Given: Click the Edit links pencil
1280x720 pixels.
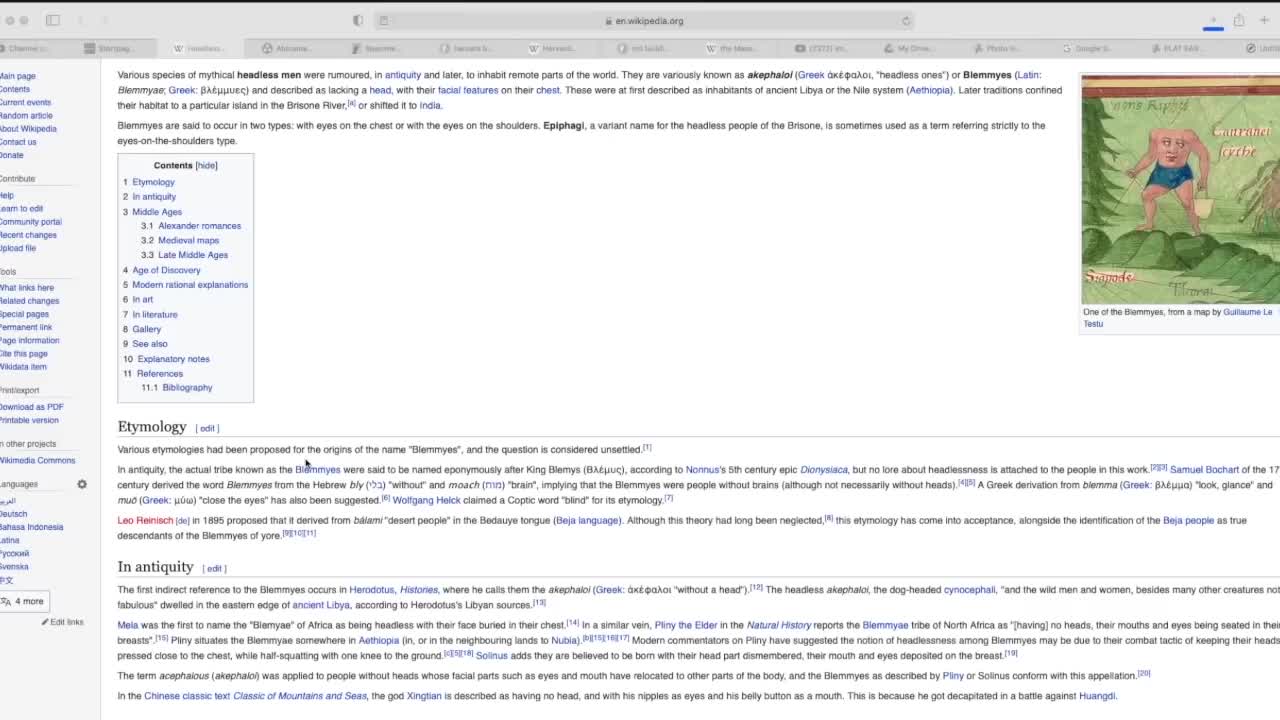Looking at the screenshot, I should (62, 622).
